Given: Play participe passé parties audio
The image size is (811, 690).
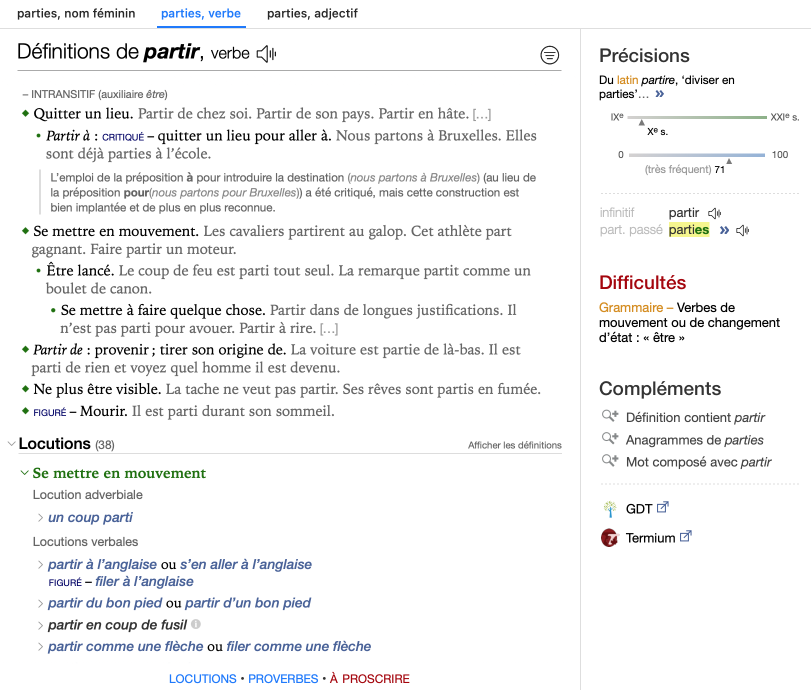Looking at the screenshot, I should tap(742, 230).
